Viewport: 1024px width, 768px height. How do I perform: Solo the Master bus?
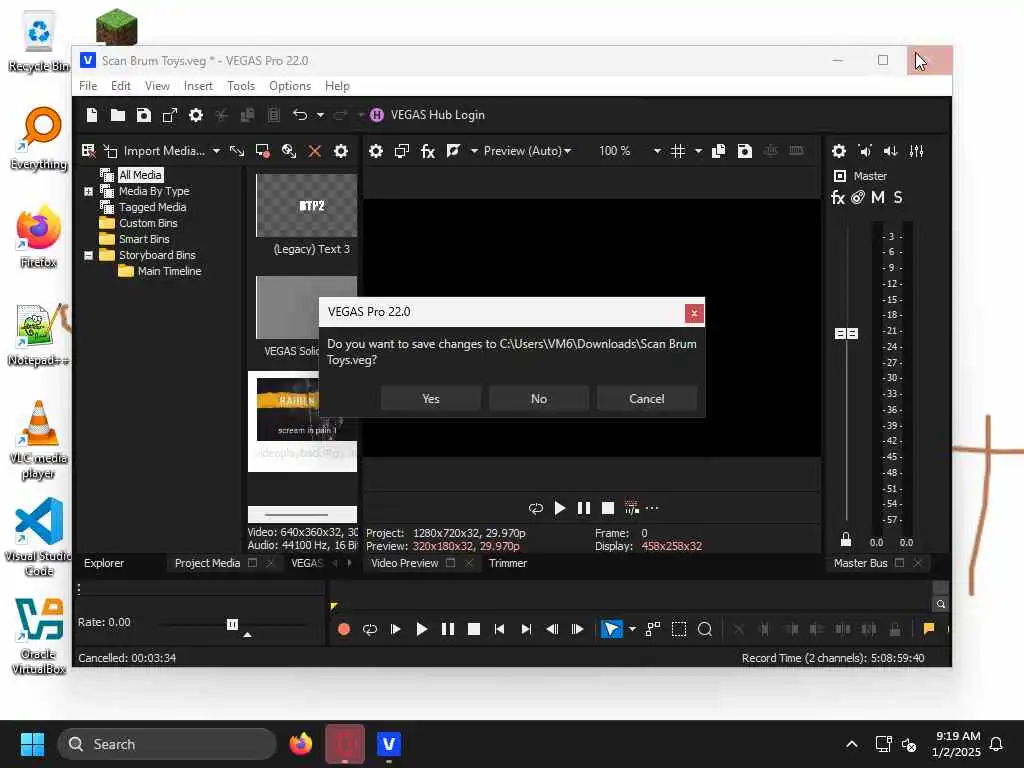tap(898, 197)
